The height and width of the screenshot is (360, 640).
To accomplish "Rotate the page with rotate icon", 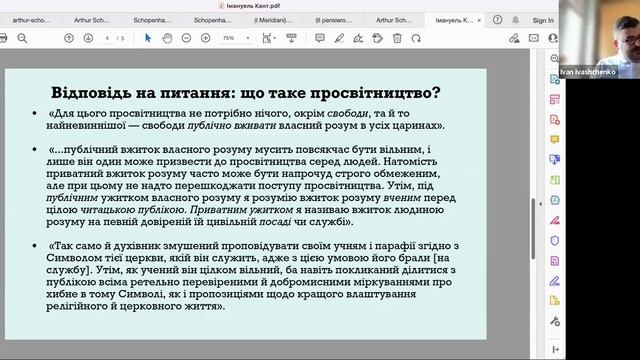I will [416, 38].
